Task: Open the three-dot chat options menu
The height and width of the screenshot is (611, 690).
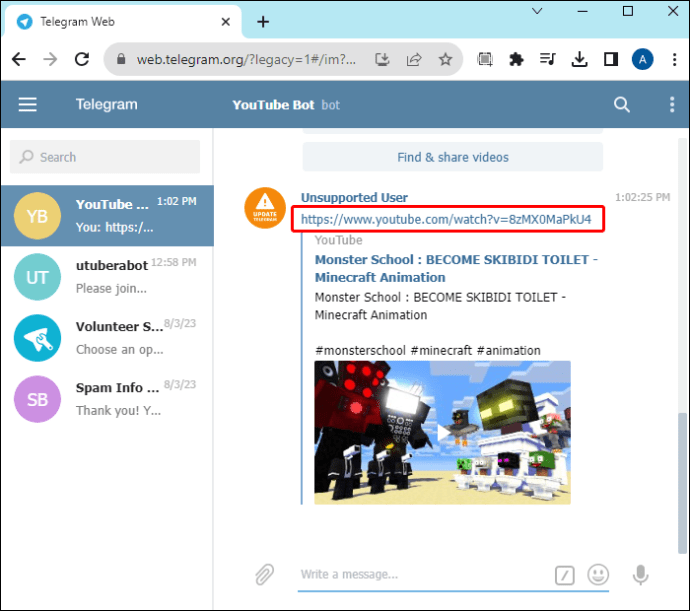Action: tap(671, 105)
